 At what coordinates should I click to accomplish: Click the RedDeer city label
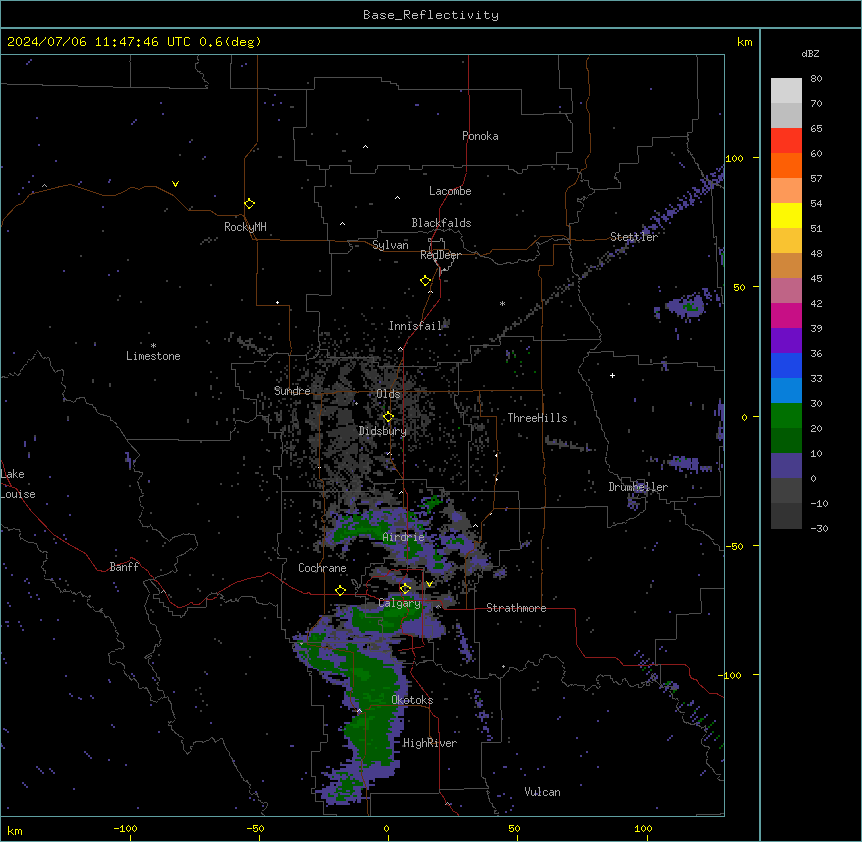click(x=440, y=255)
